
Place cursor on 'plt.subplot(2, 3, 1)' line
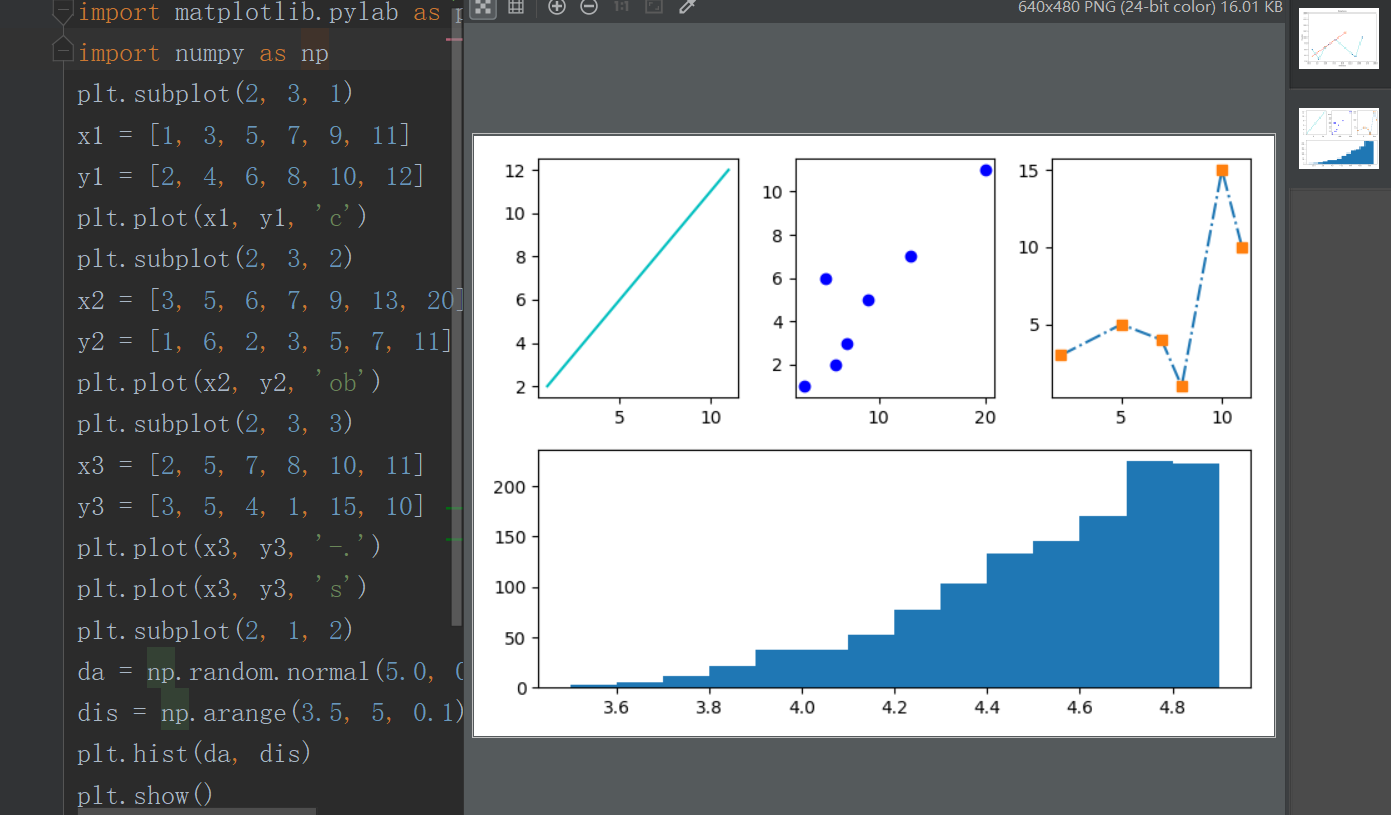(x=215, y=94)
